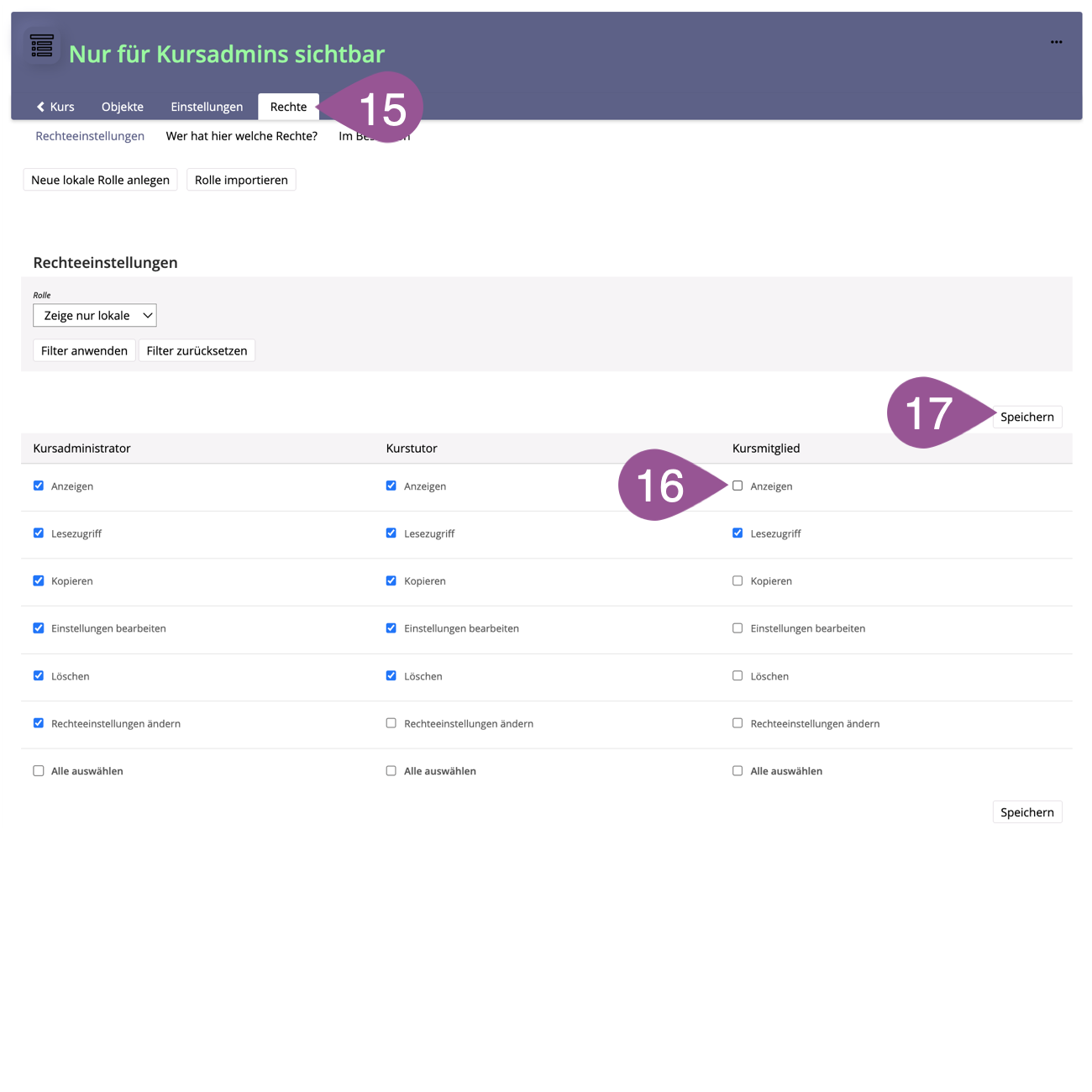Click the course object list icon in header
Screen dimensions: 1092x1092
click(42, 46)
